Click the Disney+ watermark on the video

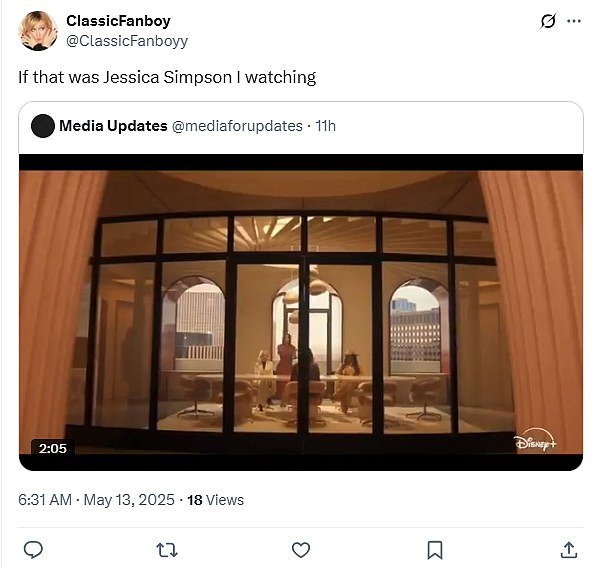click(x=535, y=441)
